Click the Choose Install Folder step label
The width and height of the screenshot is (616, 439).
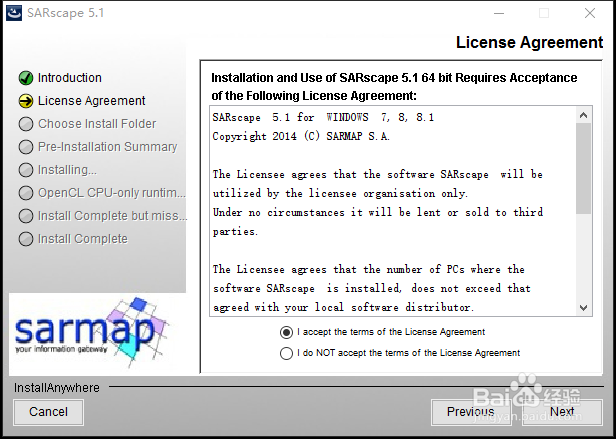pyautogui.click(x=97, y=124)
